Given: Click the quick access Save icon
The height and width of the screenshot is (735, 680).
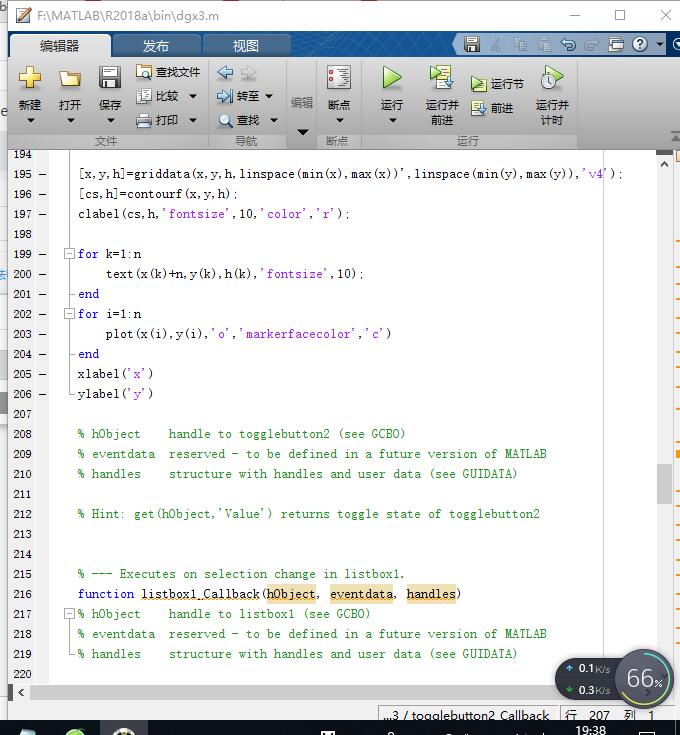Looking at the screenshot, I should 472,45.
